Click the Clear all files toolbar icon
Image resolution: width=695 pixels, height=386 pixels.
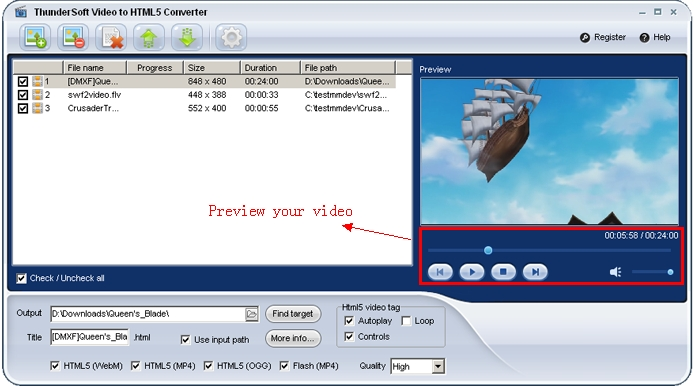[111, 37]
